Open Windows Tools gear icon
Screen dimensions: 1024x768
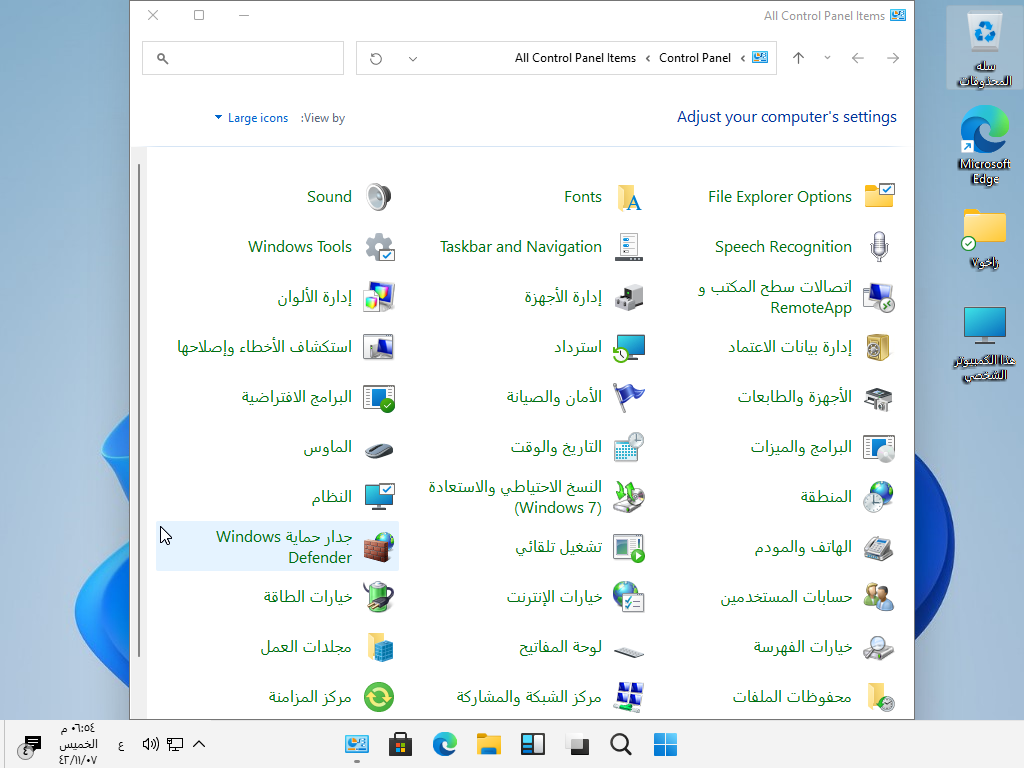tap(379, 247)
